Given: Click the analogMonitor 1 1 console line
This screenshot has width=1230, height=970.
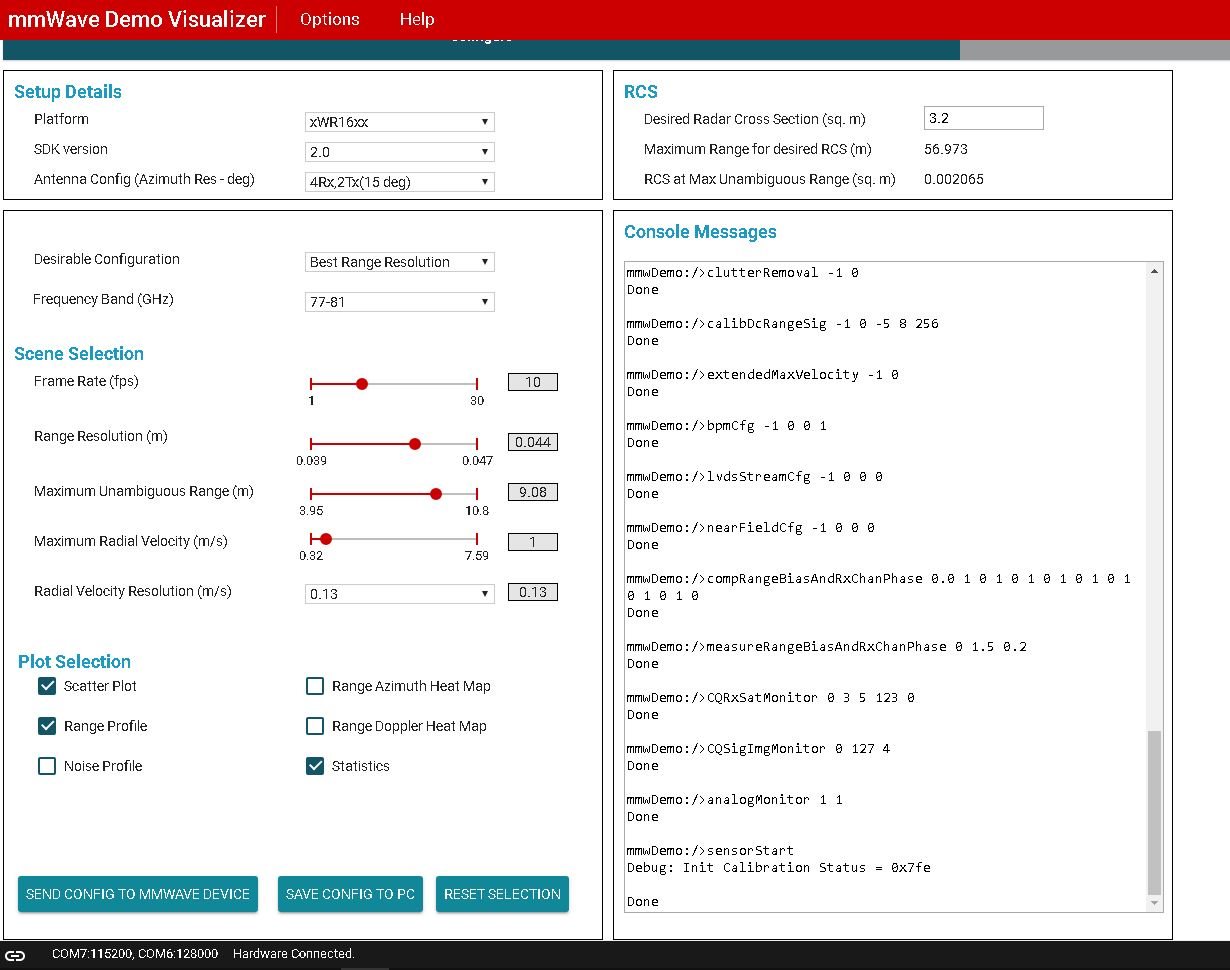Looking at the screenshot, I should click(735, 799).
